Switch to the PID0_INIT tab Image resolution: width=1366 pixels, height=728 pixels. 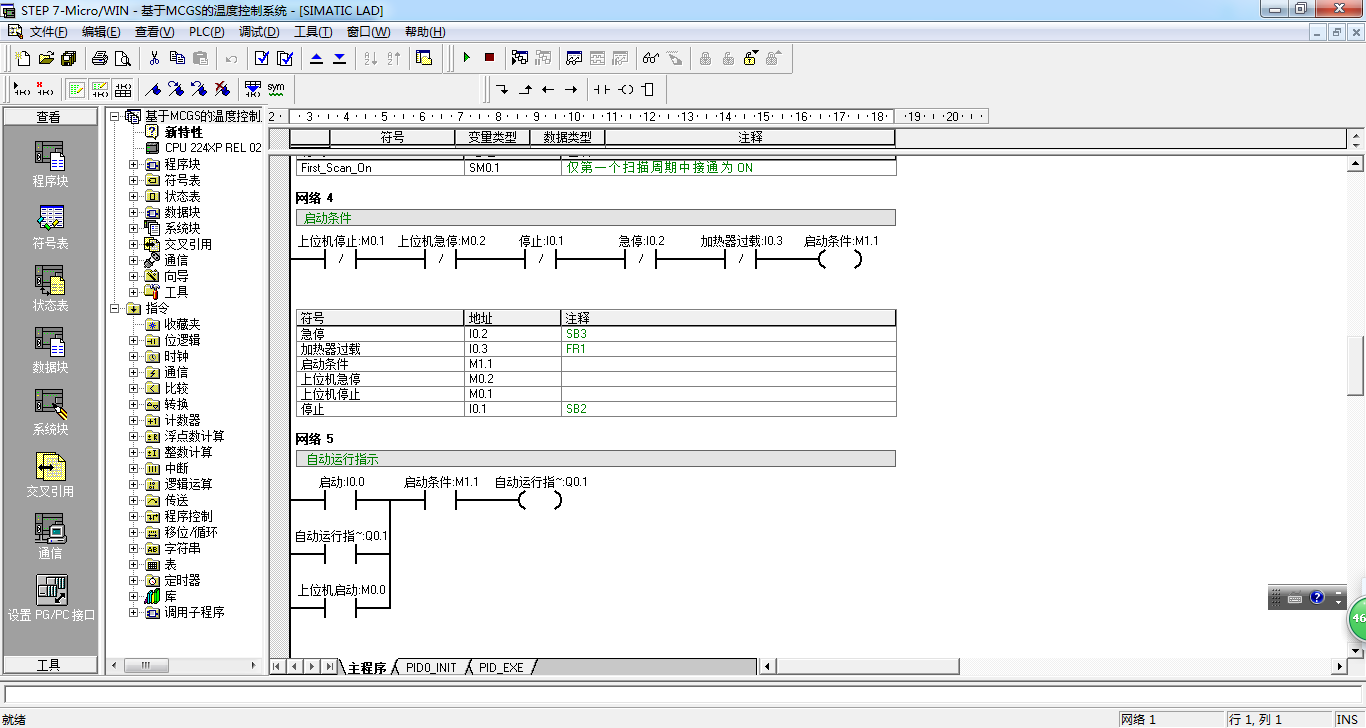coord(431,667)
